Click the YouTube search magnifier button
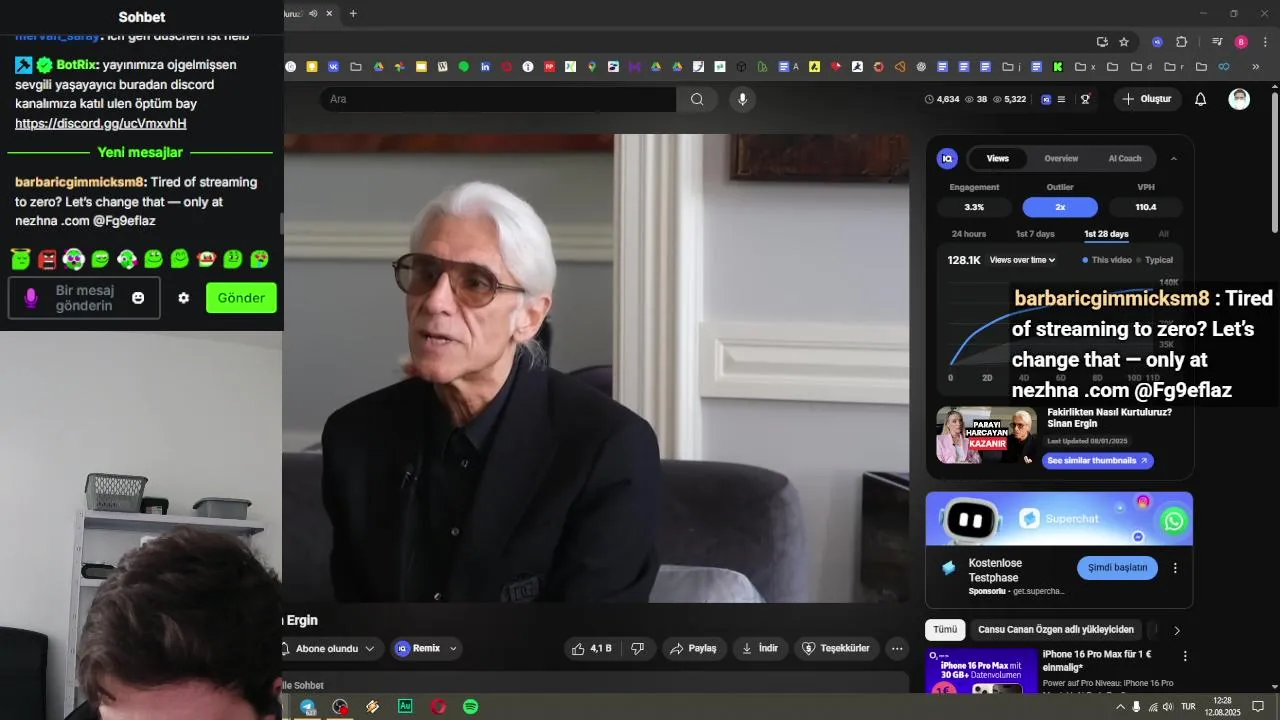Viewport: 1280px width, 720px height. tap(697, 99)
